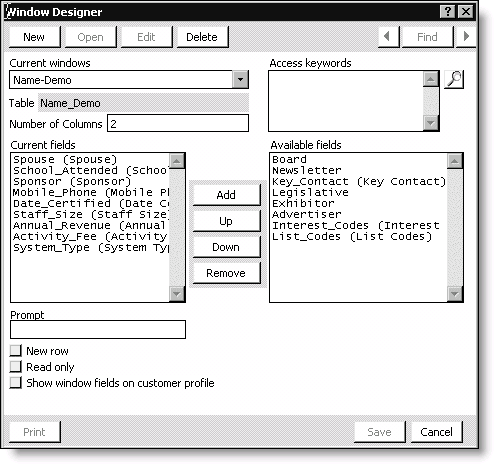Click the Cancel button
Screen dimensions: 495x465
coord(437,432)
